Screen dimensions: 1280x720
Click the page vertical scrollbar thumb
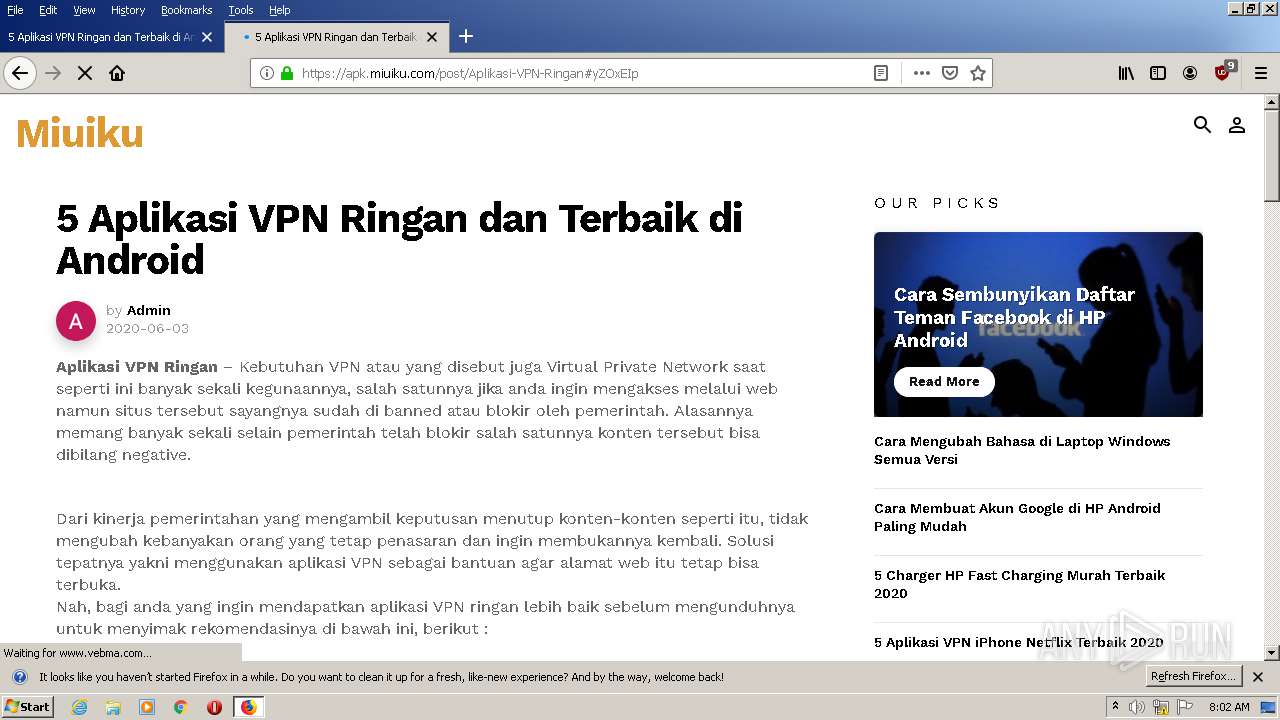[1272, 156]
